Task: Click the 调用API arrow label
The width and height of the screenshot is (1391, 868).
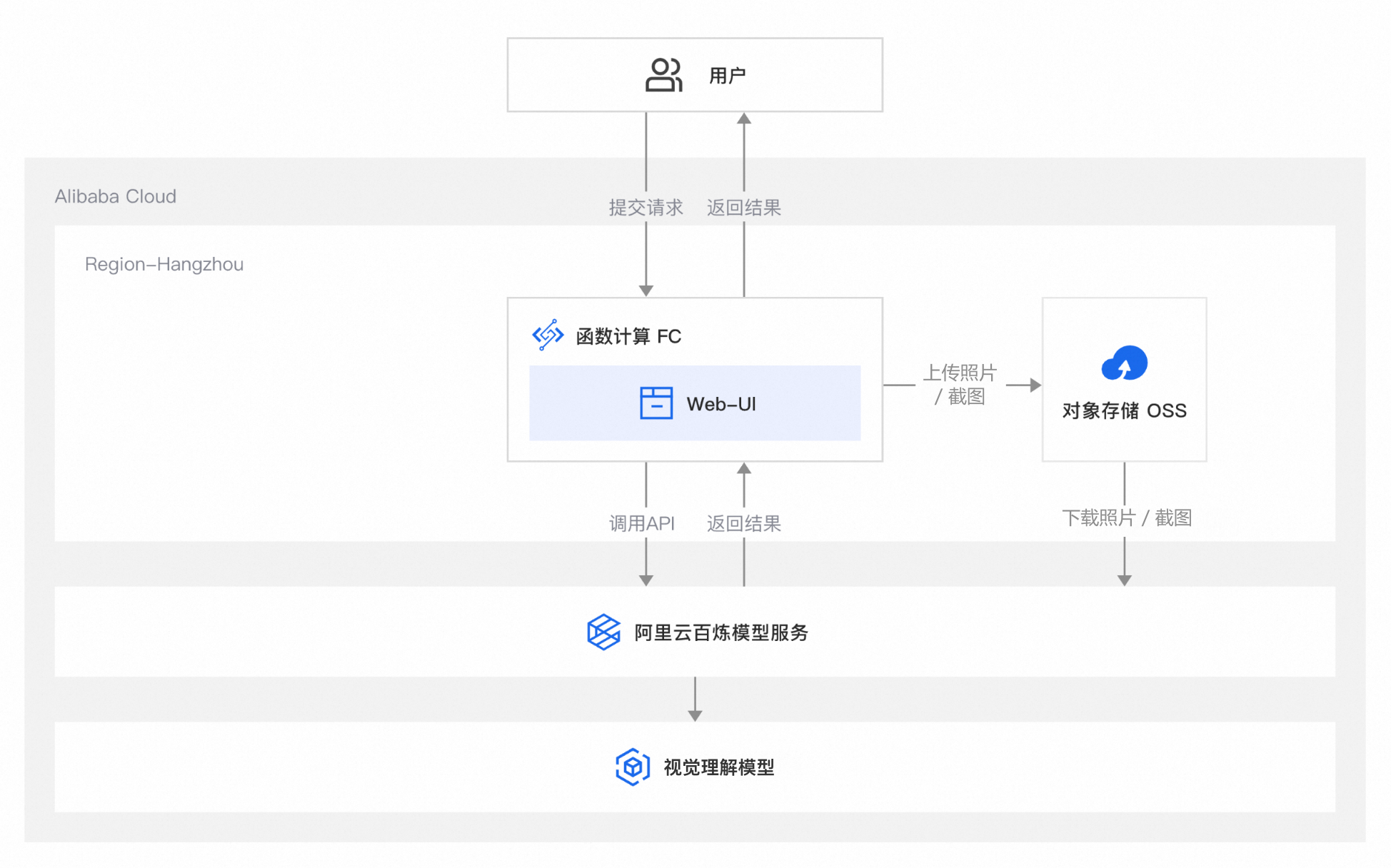Action: pyautogui.click(x=641, y=523)
